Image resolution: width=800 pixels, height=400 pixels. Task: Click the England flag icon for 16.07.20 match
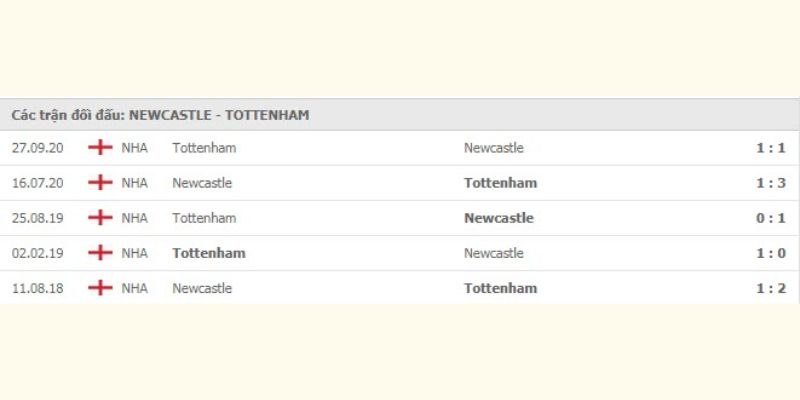pyautogui.click(x=100, y=183)
